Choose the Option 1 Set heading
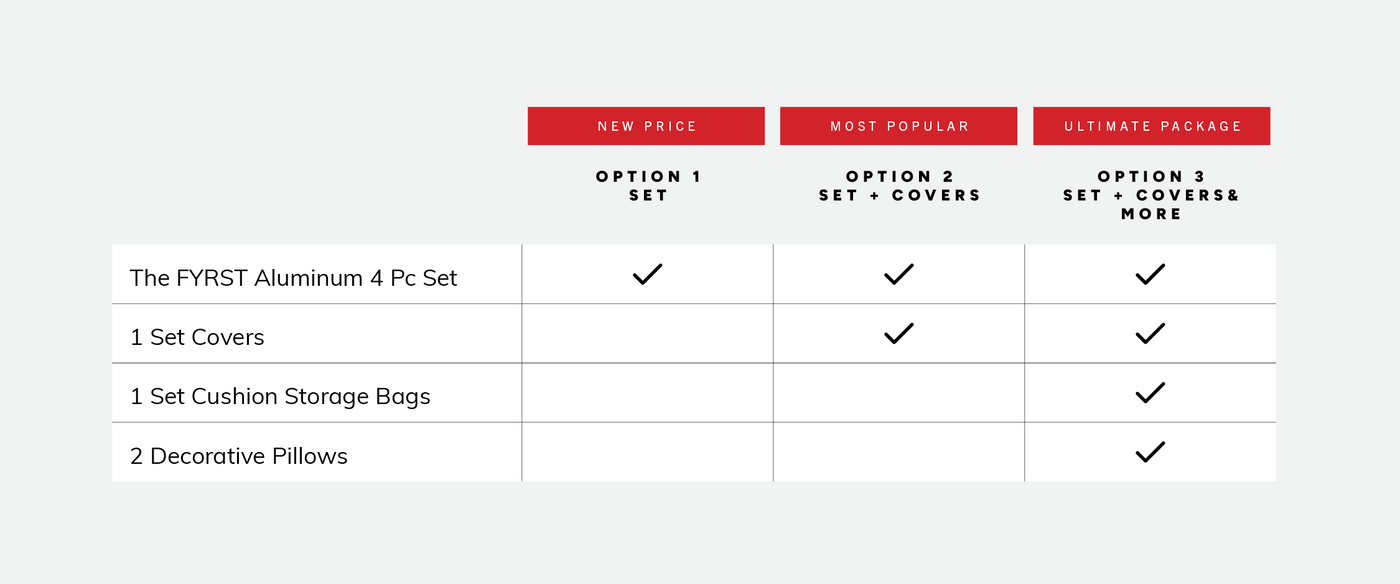Screen dimensions: 1400x584 tap(648, 186)
